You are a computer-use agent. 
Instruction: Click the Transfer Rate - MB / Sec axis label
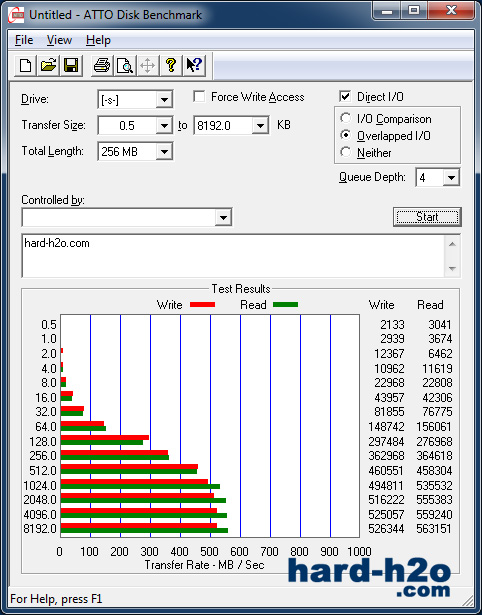(x=204, y=565)
